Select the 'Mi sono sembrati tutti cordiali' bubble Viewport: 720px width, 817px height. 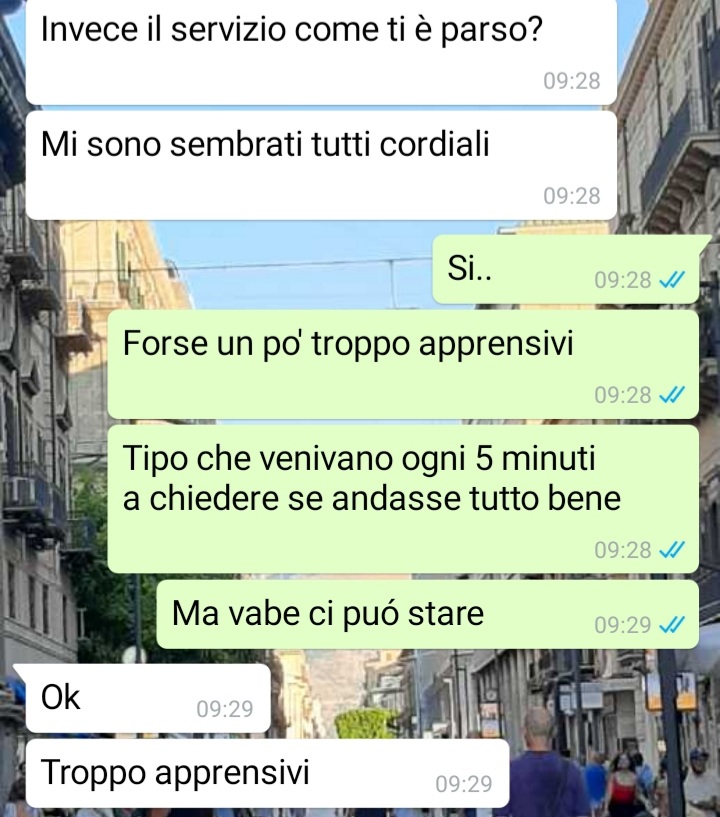tap(321, 165)
